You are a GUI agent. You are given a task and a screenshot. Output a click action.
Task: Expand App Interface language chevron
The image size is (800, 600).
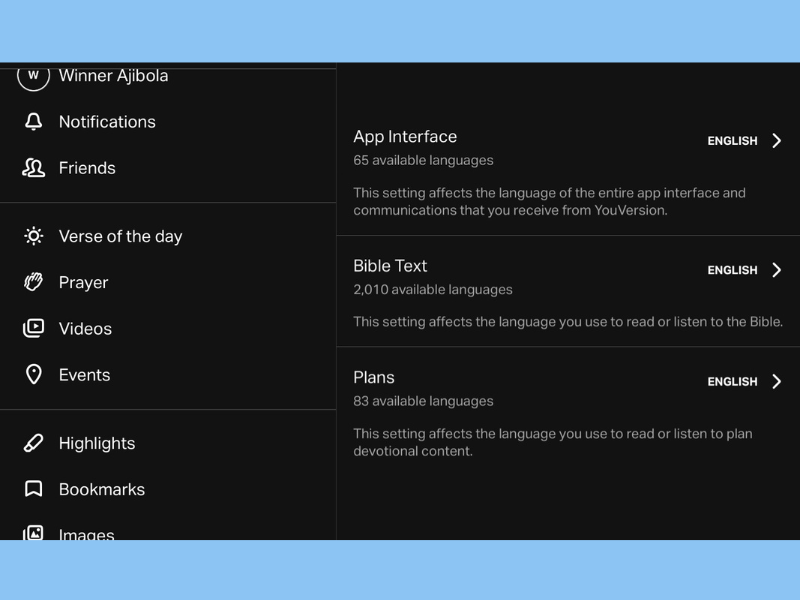pos(777,140)
